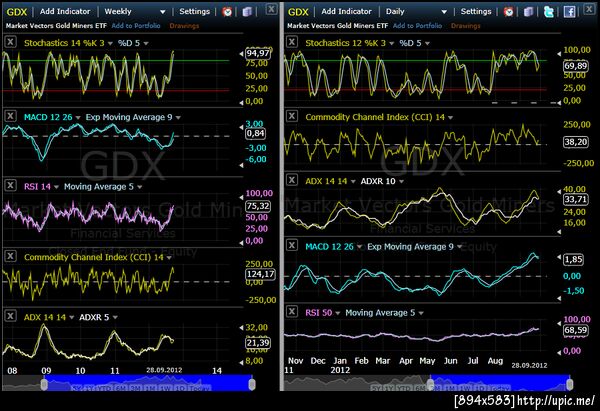
Task: Expand Weekly MACD 12 26 dropdown arrow
Action: (x=78, y=118)
